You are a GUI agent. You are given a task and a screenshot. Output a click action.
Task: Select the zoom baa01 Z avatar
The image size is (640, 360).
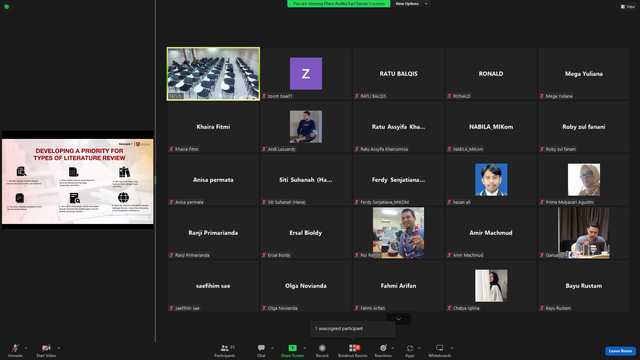tap(306, 73)
